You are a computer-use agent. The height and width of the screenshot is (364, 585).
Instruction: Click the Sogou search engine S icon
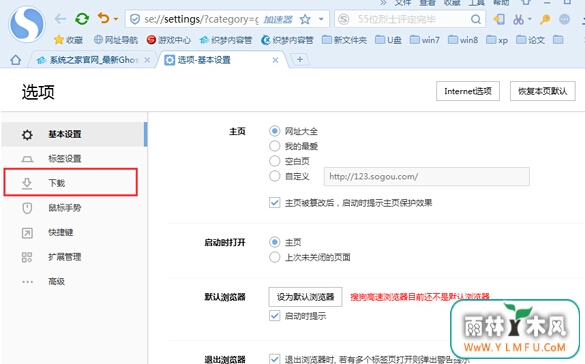point(344,19)
